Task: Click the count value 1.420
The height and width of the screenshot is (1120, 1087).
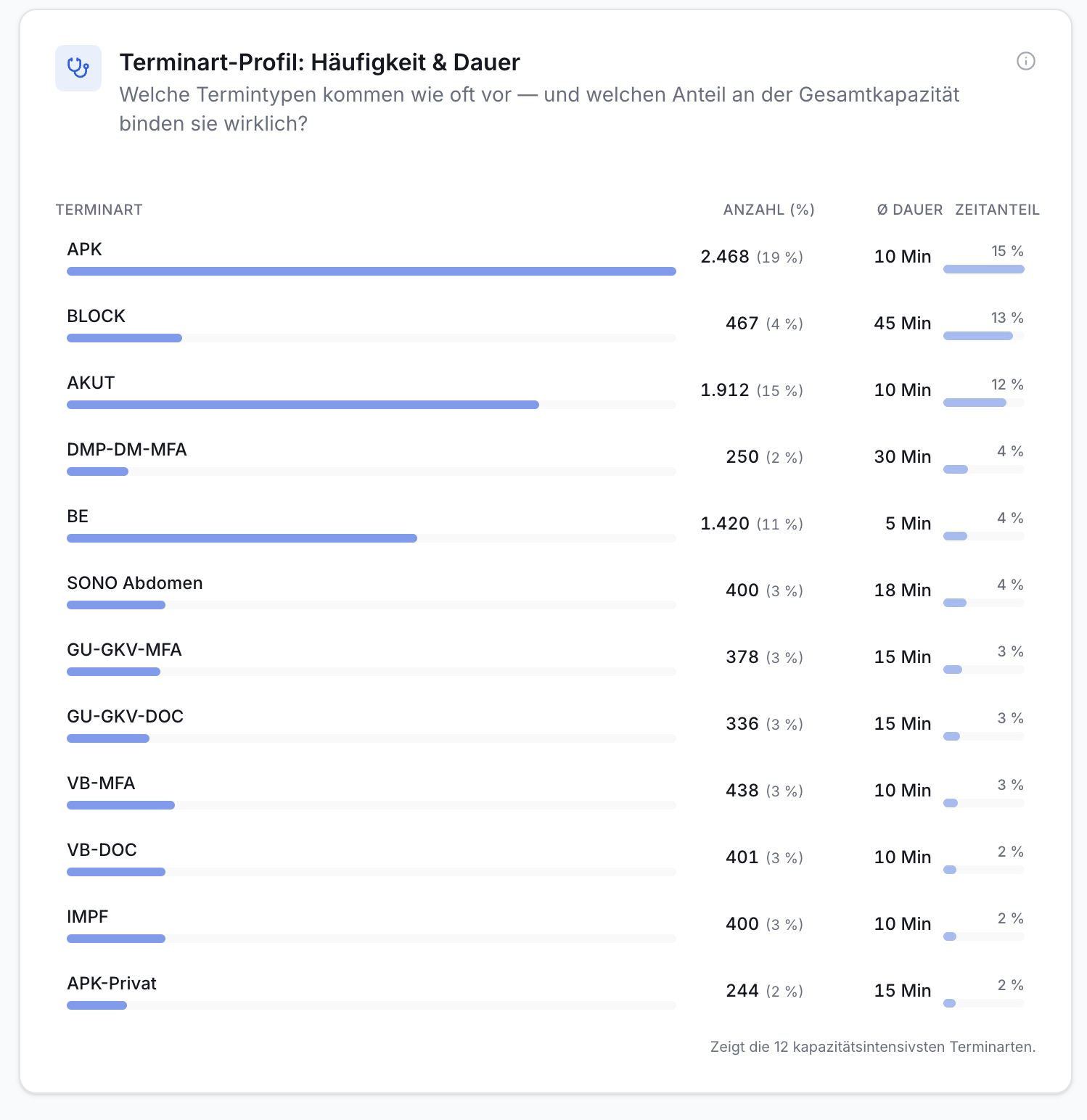Action: [x=725, y=524]
